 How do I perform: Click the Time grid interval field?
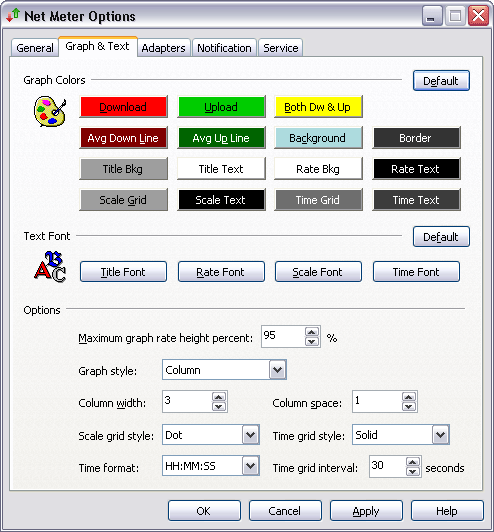click(387, 467)
